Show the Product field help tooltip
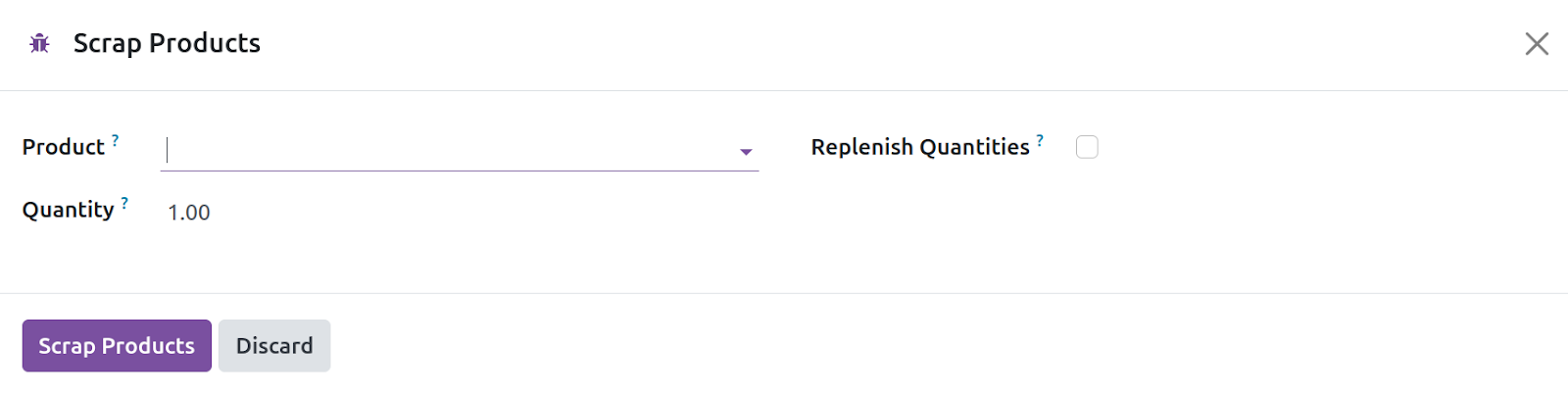The height and width of the screenshot is (396, 1568). (x=115, y=140)
